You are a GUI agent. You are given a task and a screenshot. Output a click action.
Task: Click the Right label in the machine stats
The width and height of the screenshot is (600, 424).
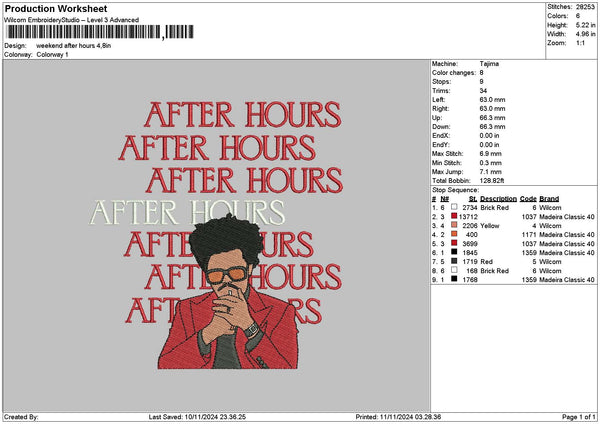click(x=440, y=109)
